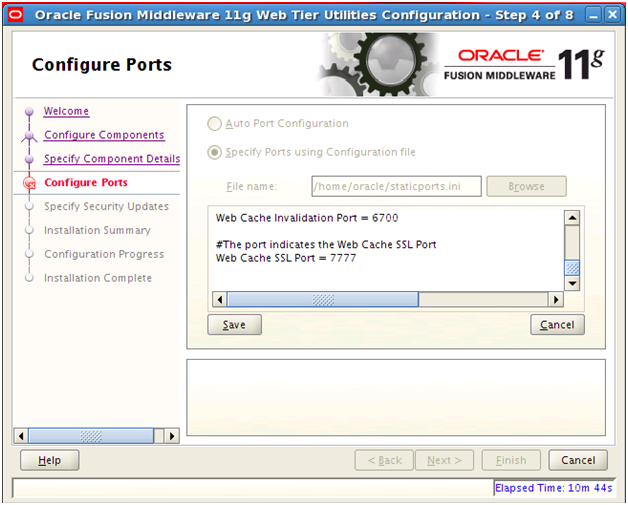Viewport: 628px width, 505px height.
Task: Click the navigation panel scroll left arrow
Action: (21, 436)
